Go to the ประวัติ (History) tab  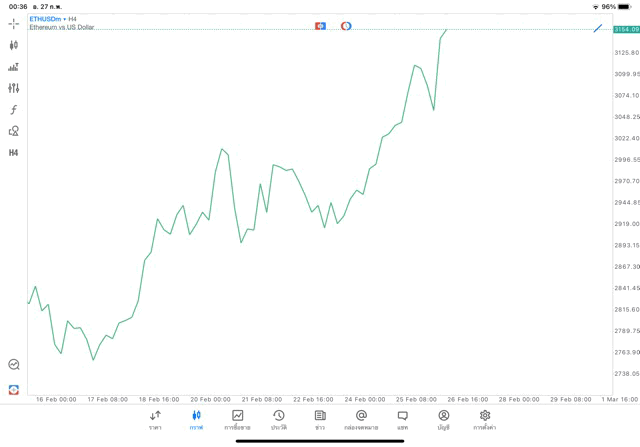coord(278,419)
